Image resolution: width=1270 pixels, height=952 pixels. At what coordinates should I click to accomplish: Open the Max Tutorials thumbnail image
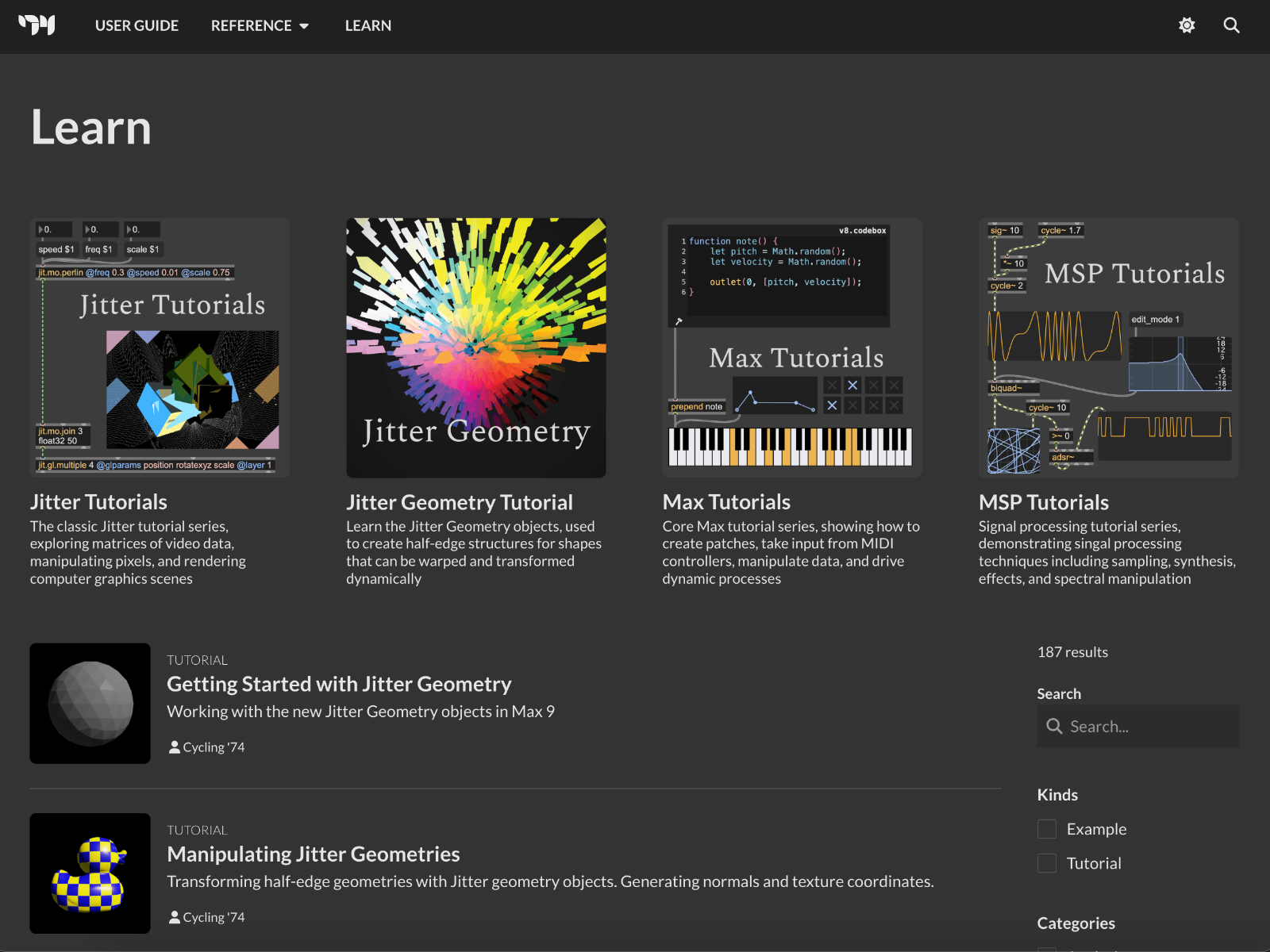point(792,347)
